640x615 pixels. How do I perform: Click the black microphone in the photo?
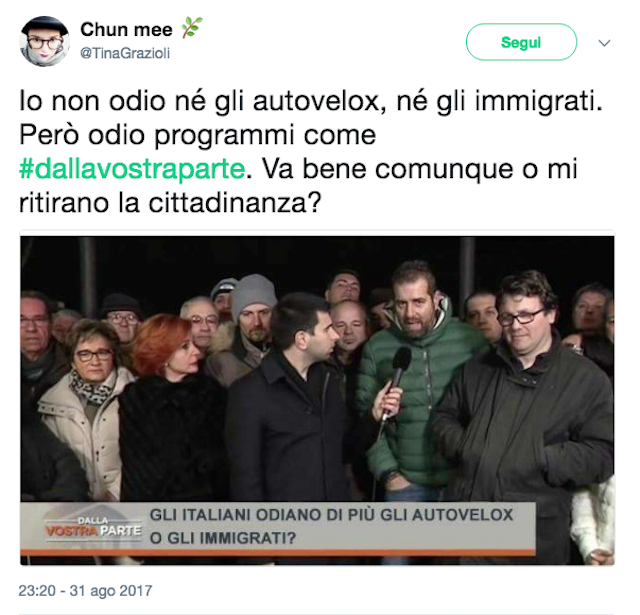pyautogui.click(x=396, y=380)
